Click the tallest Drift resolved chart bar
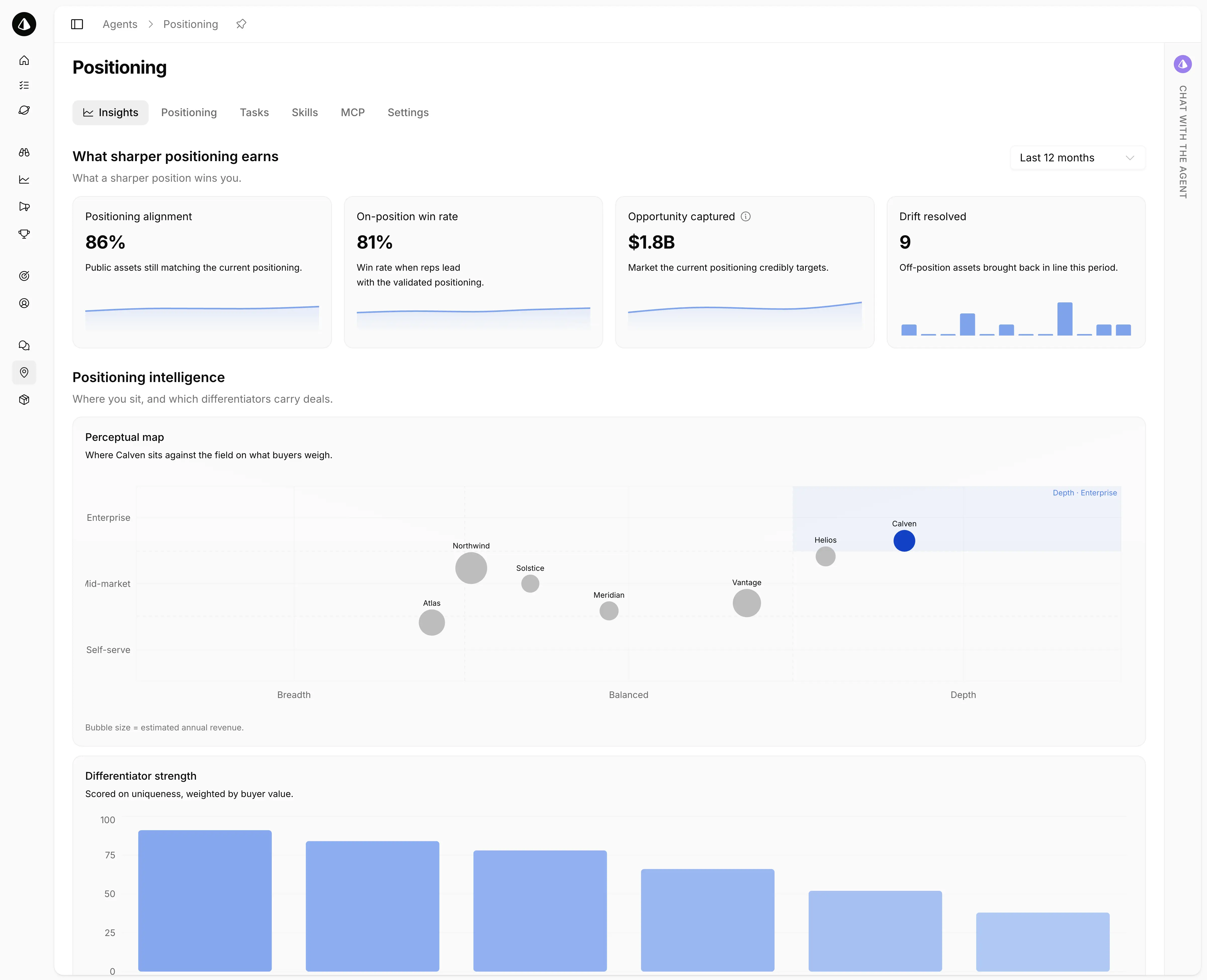The image size is (1207, 980). (x=1065, y=319)
